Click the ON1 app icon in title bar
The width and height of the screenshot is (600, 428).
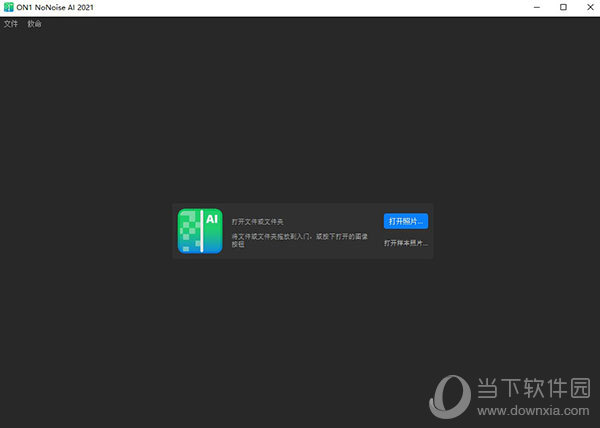(x=8, y=7)
